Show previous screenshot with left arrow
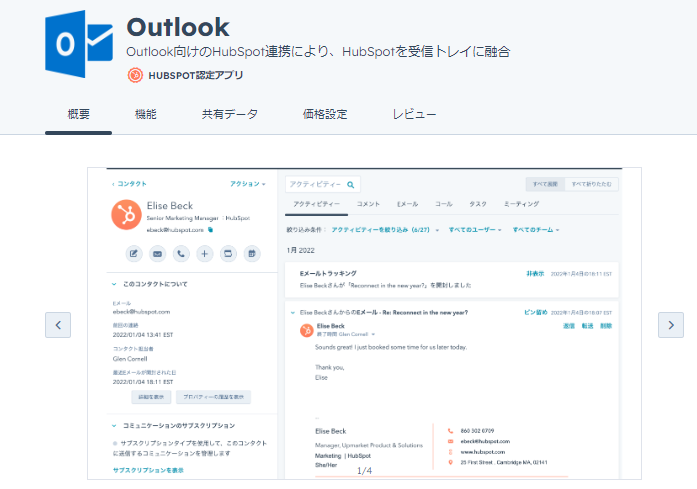Viewport: 697px width, 489px height. [x=58, y=325]
